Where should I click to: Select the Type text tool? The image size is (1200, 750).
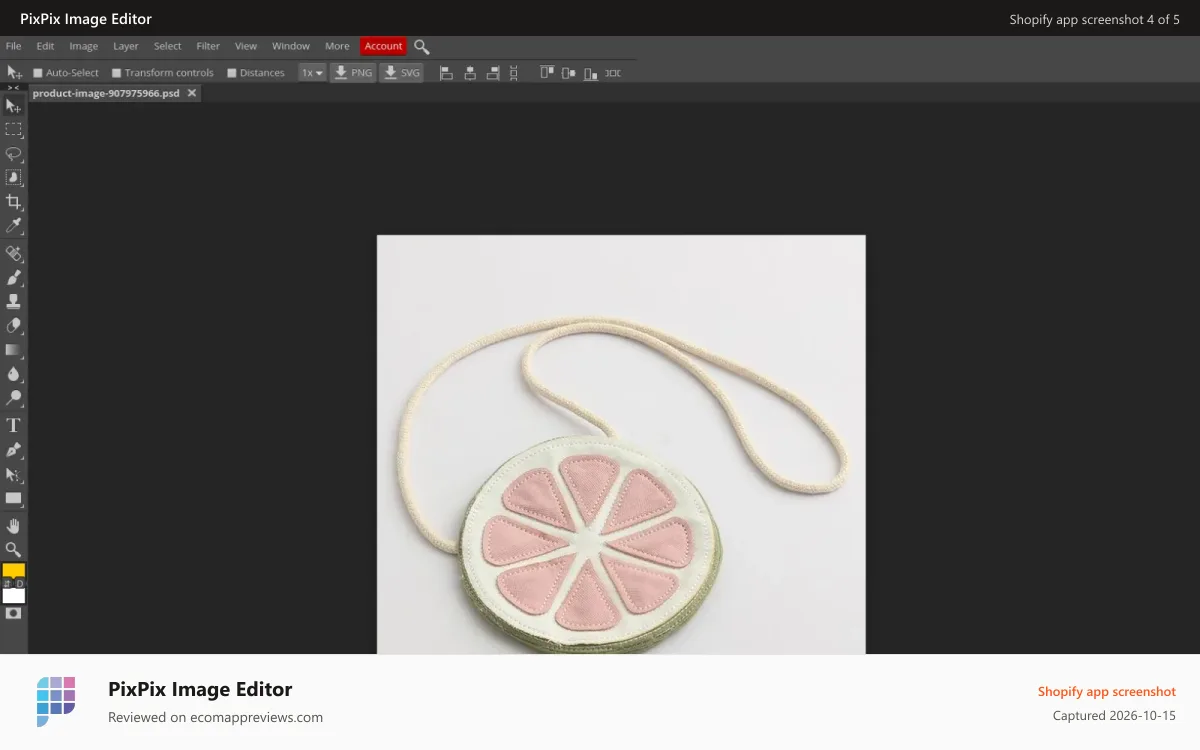click(x=13, y=426)
